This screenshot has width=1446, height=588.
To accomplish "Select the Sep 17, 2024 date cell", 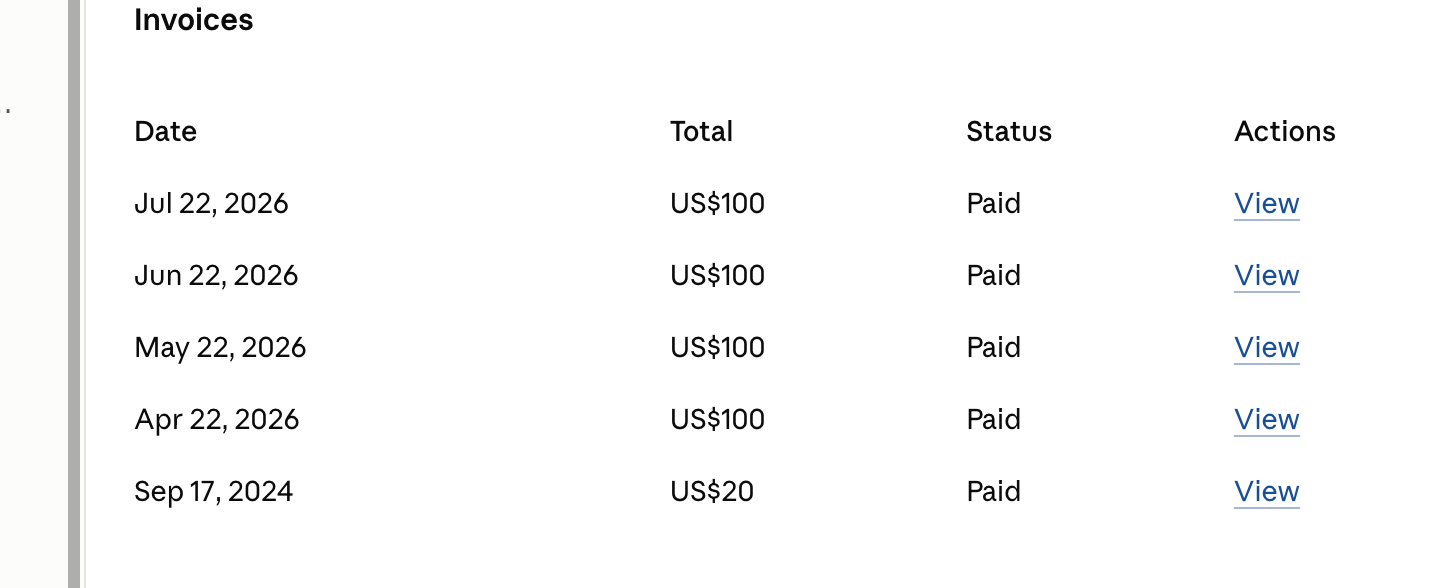I will (x=214, y=492).
